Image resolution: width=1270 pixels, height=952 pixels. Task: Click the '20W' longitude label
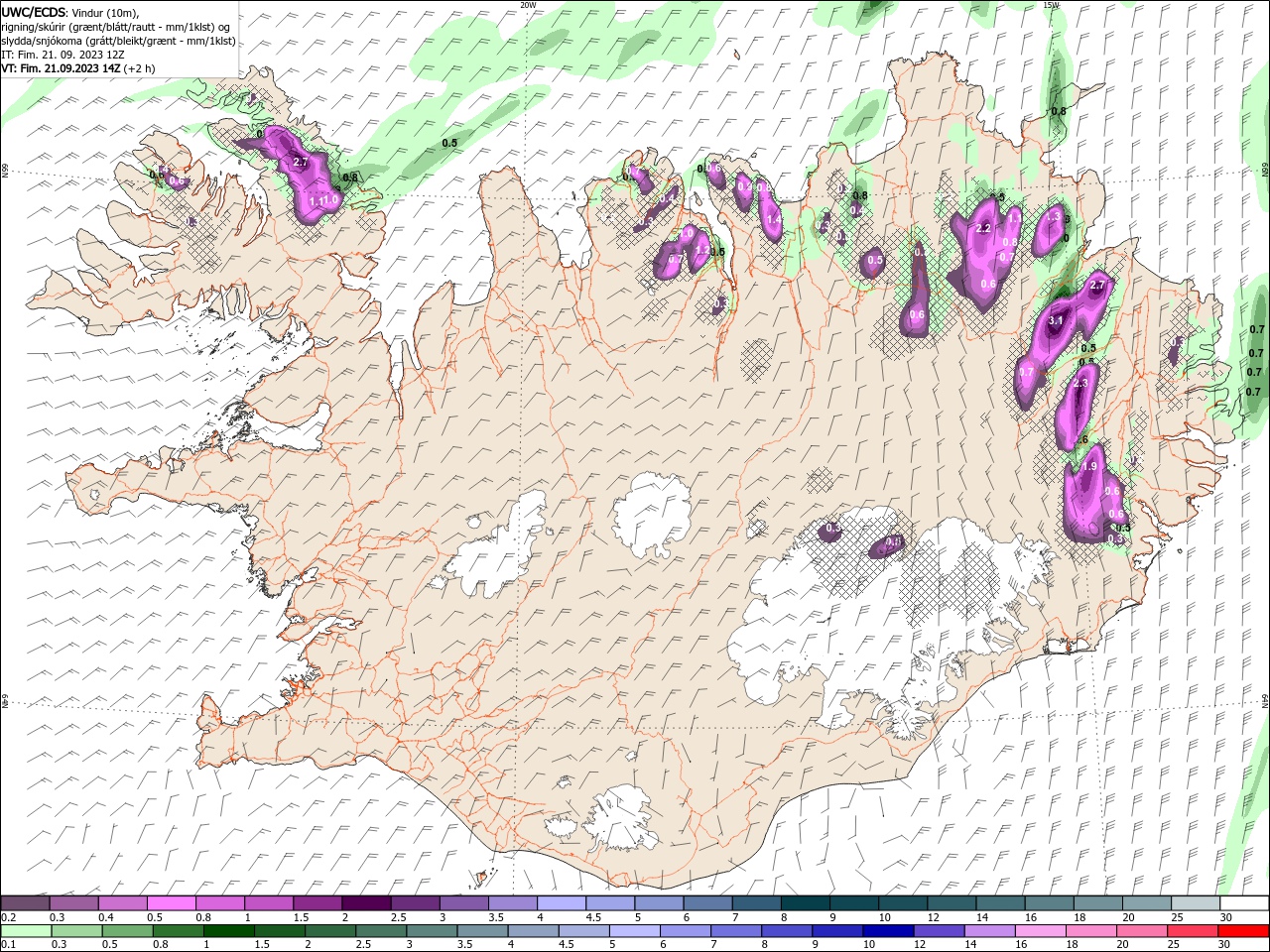pyautogui.click(x=528, y=5)
